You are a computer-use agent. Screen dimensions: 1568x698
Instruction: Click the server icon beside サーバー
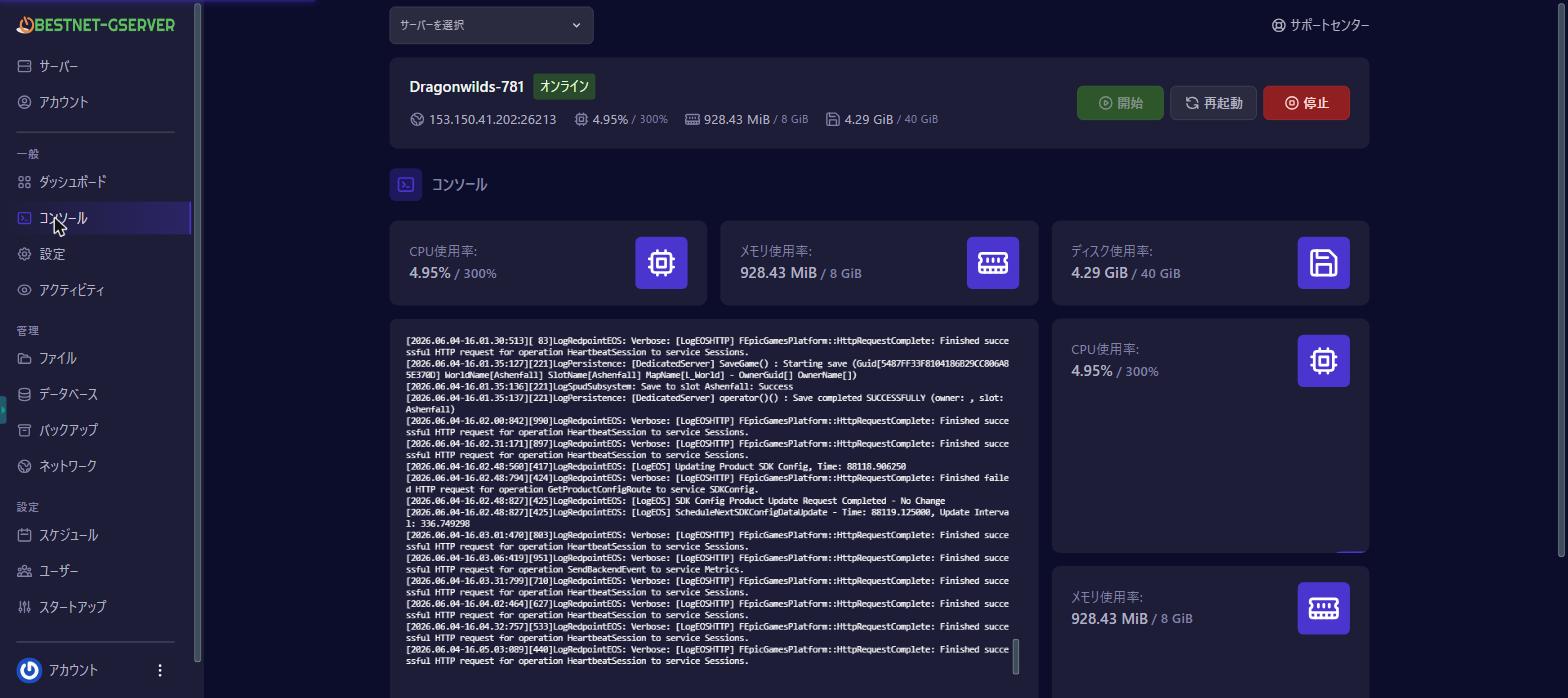[x=24, y=66]
